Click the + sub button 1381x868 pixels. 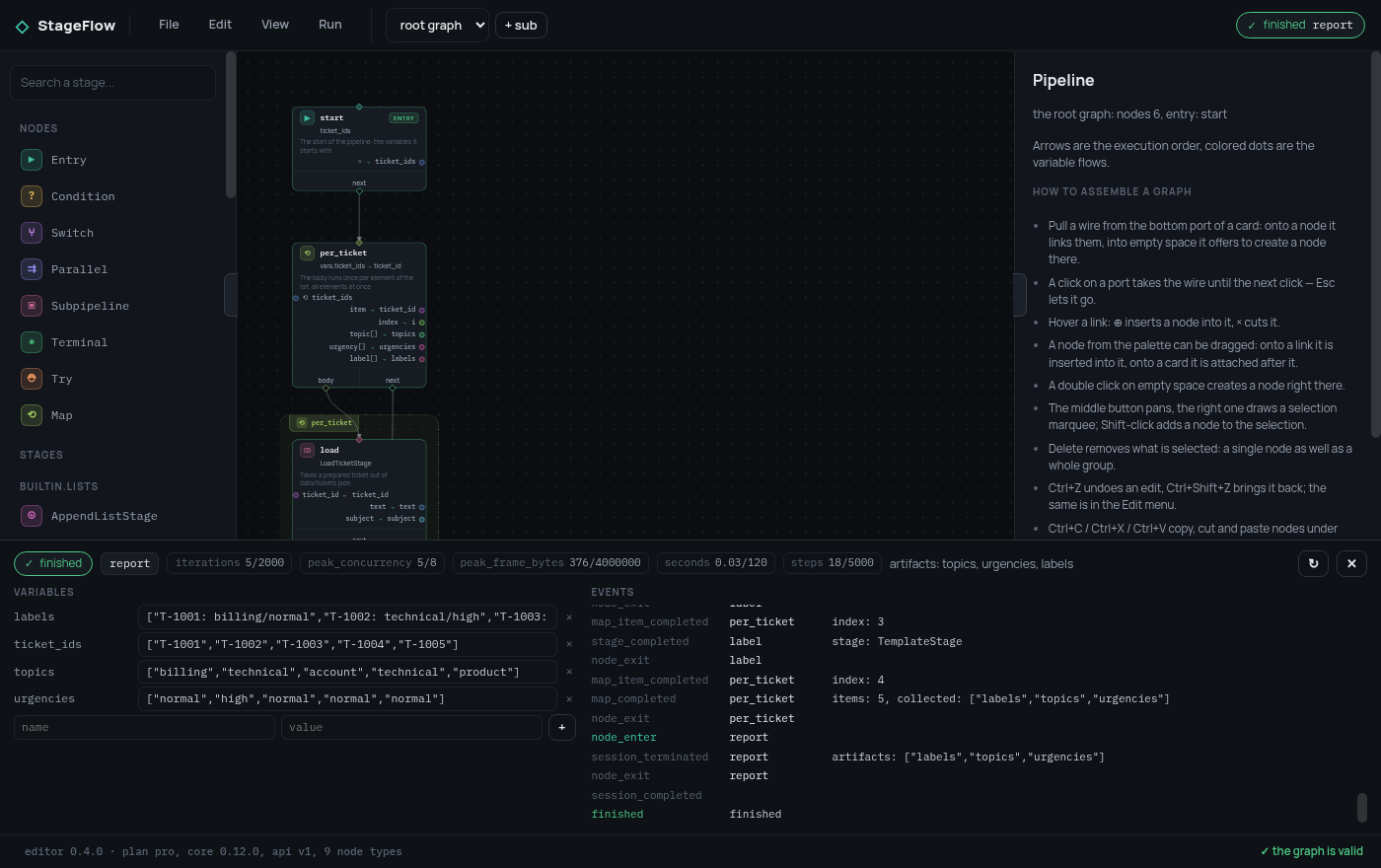521,25
